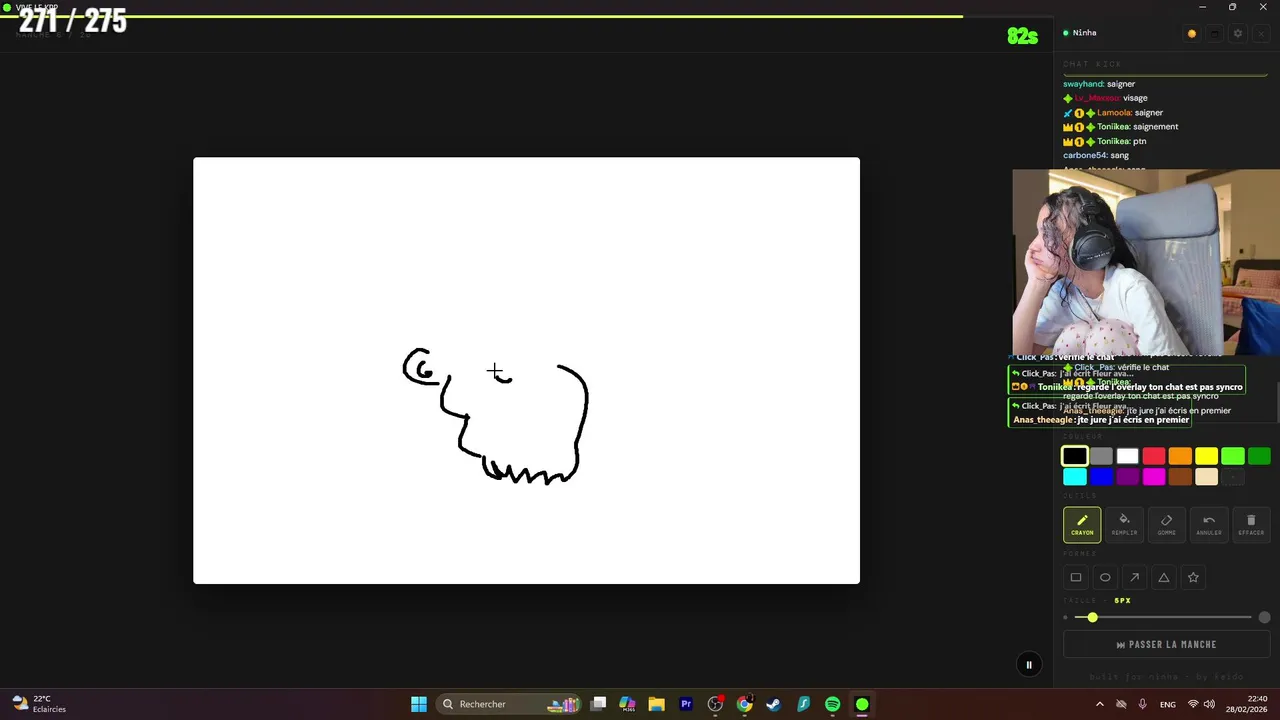Choose the ellipse shape tool
The height and width of the screenshot is (720, 1280).
1105,577
